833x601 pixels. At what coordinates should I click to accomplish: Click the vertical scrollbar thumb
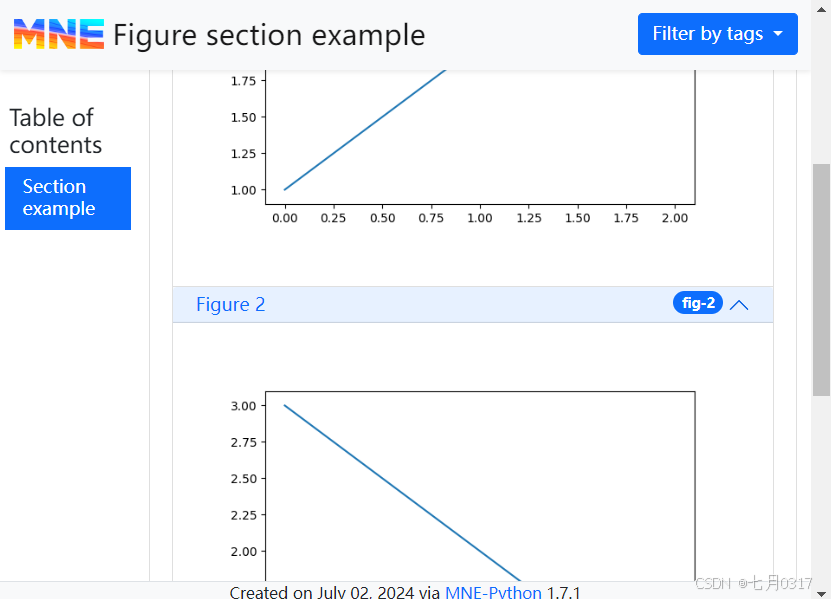click(x=821, y=280)
